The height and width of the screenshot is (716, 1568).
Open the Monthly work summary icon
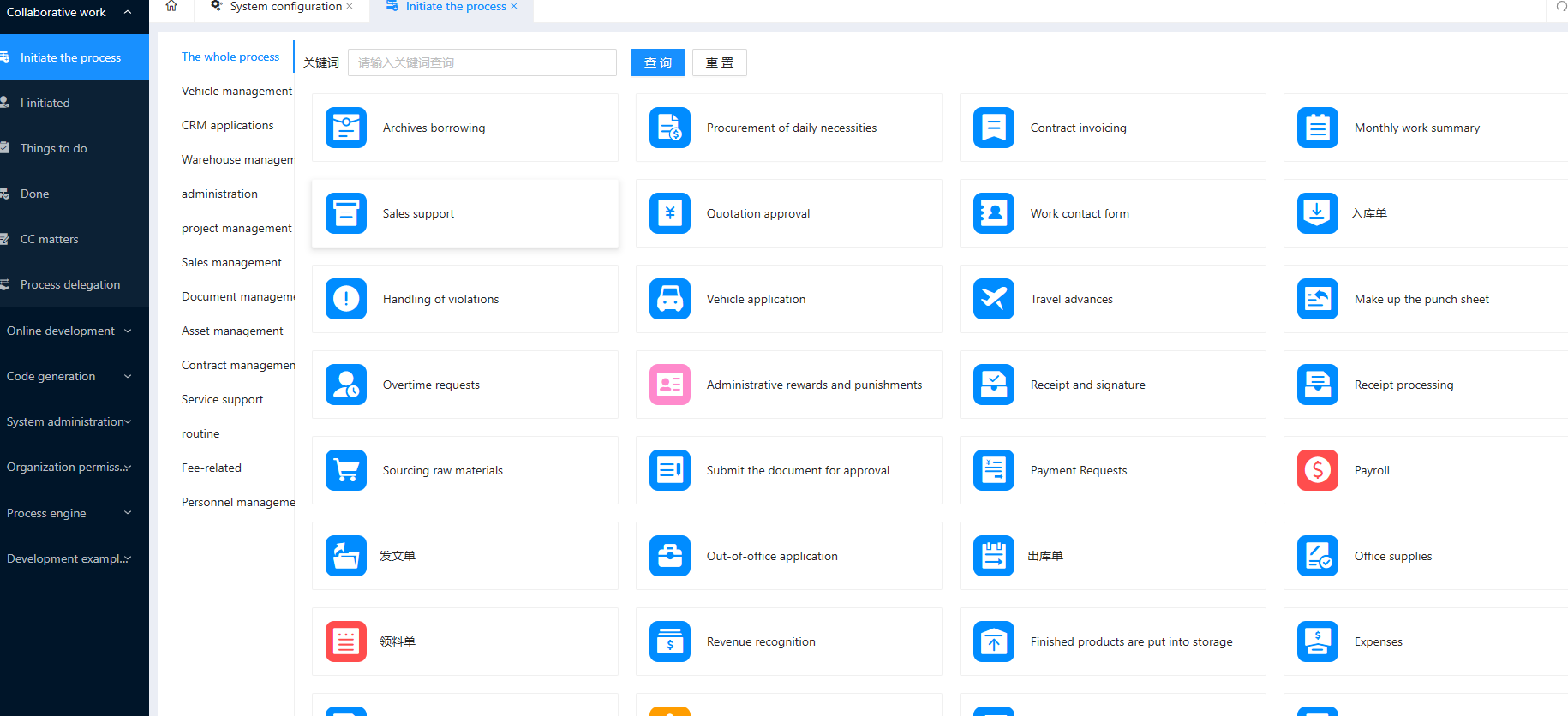[1318, 128]
